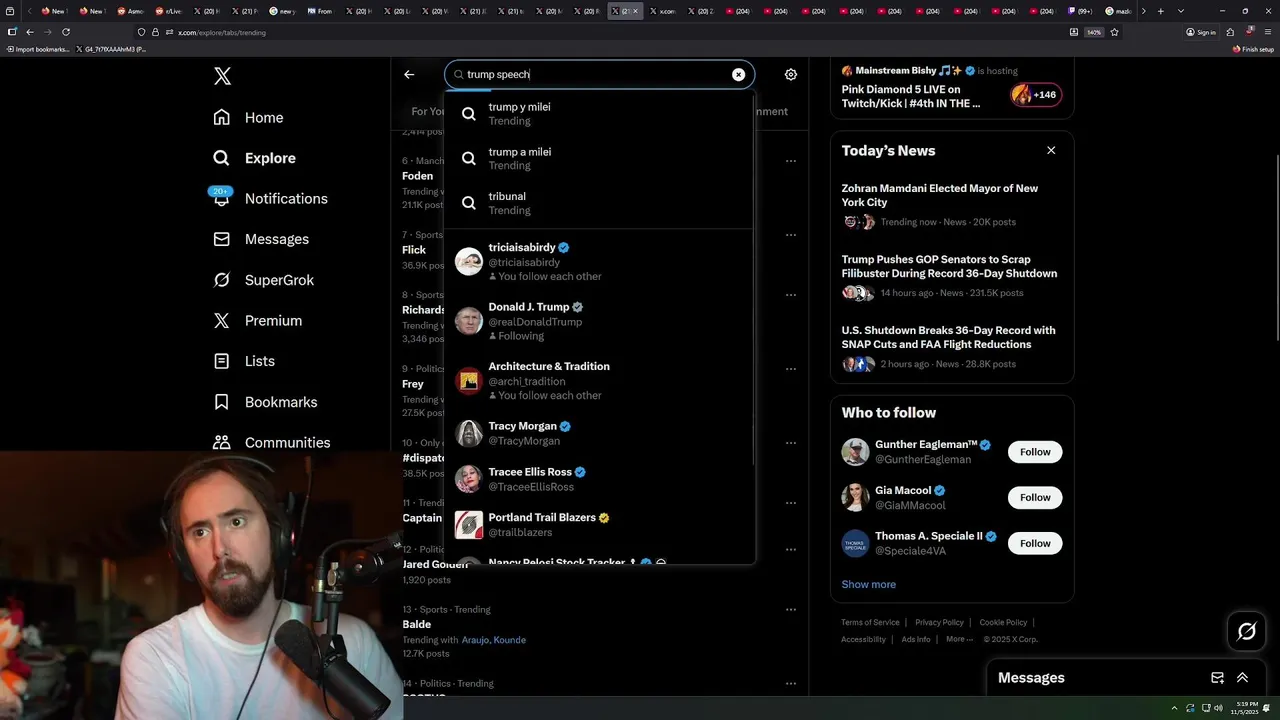Viewport: 1280px width, 720px height.
Task: Open Bookmarks in sidebar
Action: pyautogui.click(x=266, y=402)
